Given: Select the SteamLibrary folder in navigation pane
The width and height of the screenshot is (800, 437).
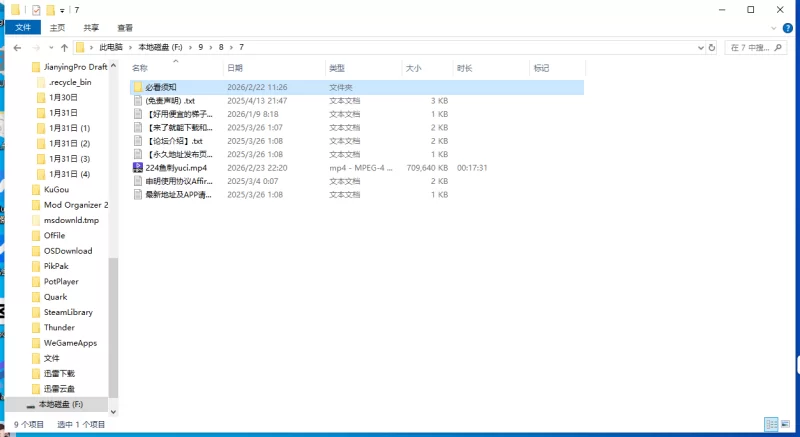Looking at the screenshot, I should pos(67,312).
